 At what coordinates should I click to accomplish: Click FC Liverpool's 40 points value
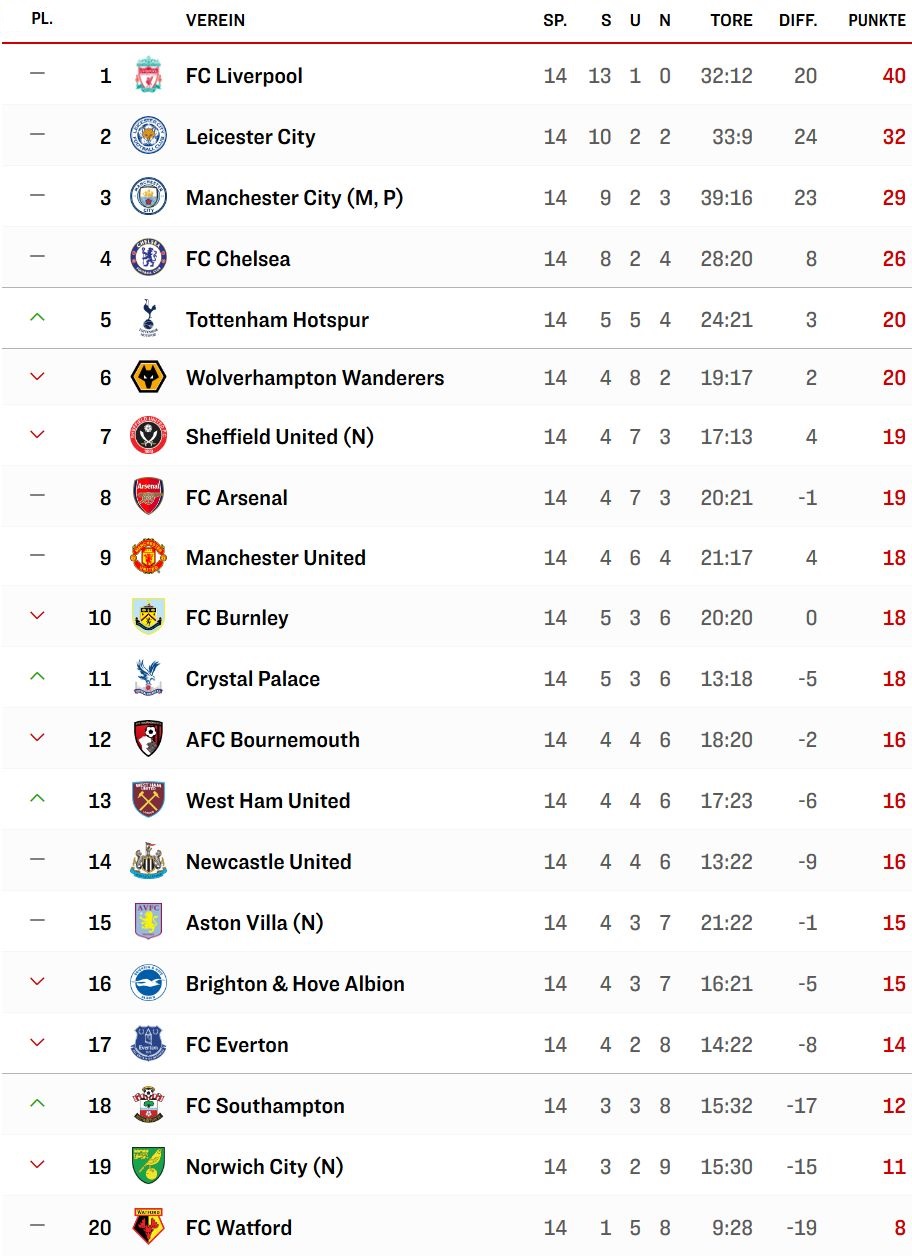[x=894, y=76]
